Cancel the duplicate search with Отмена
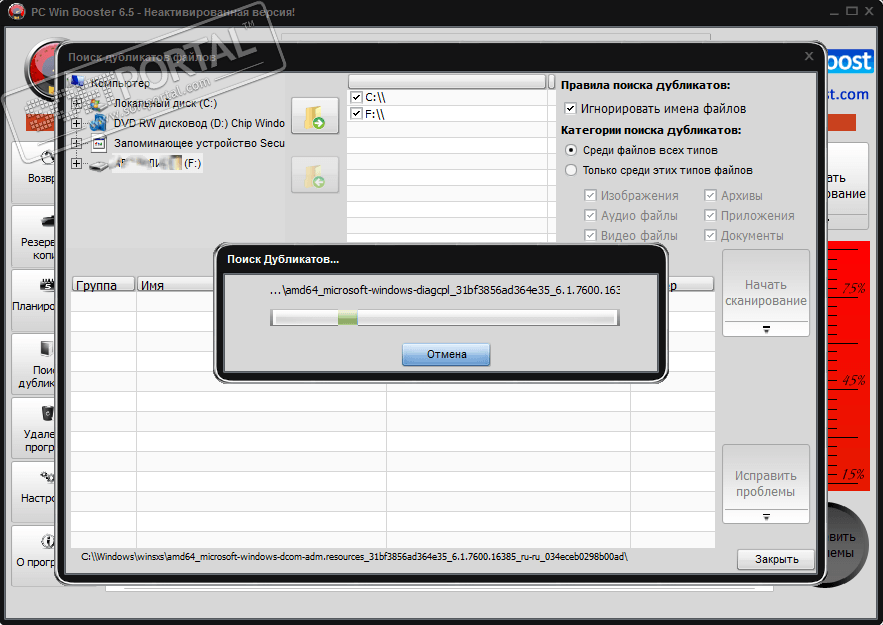This screenshot has width=883, height=625. pyautogui.click(x=446, y=354)
